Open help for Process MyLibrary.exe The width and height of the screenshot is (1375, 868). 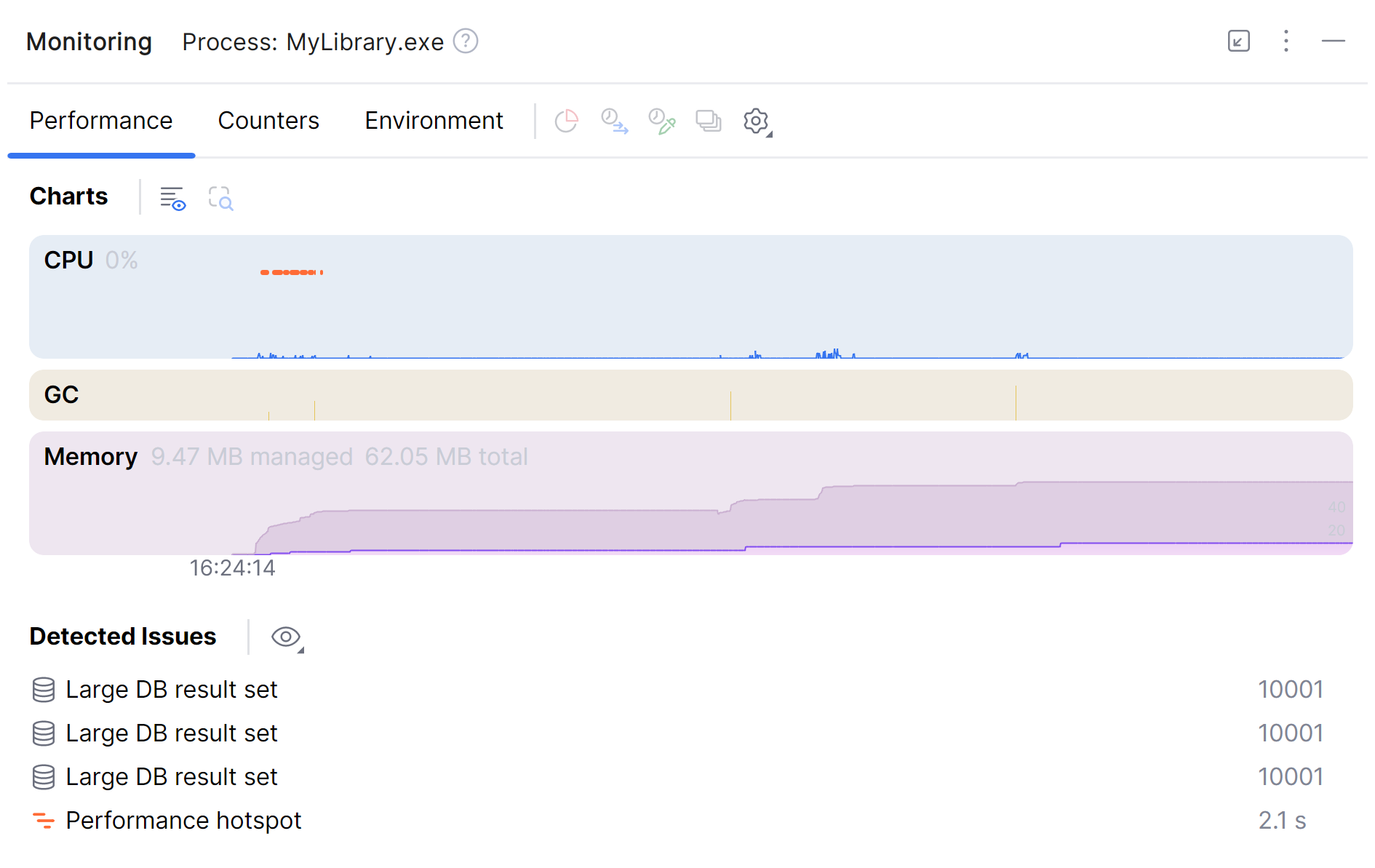pyautogui.click(x=466, y=41)
